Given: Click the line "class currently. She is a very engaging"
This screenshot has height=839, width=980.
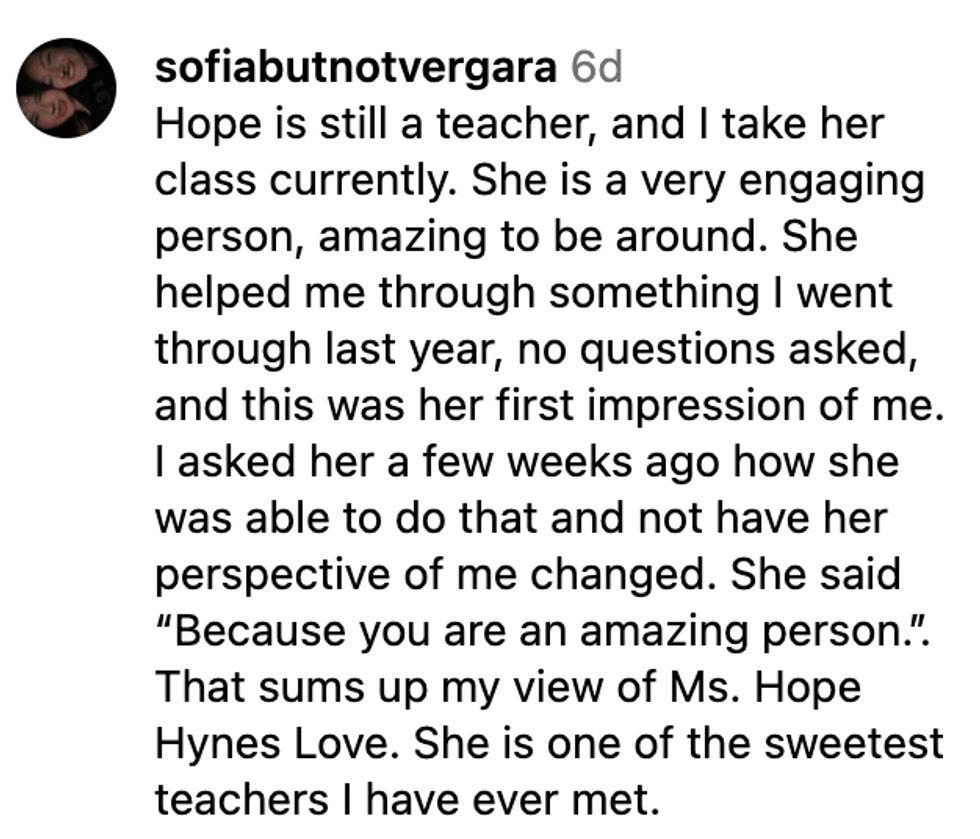Looking at the screenshot, I should (539, 180).
